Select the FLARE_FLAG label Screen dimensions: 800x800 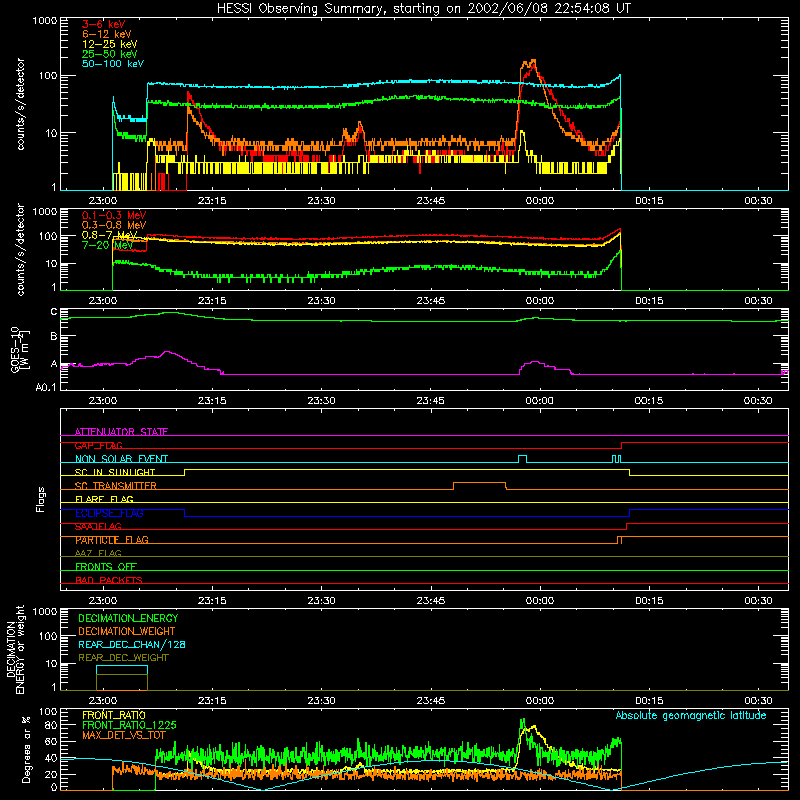pyautogui.click(x=104, y=499)
